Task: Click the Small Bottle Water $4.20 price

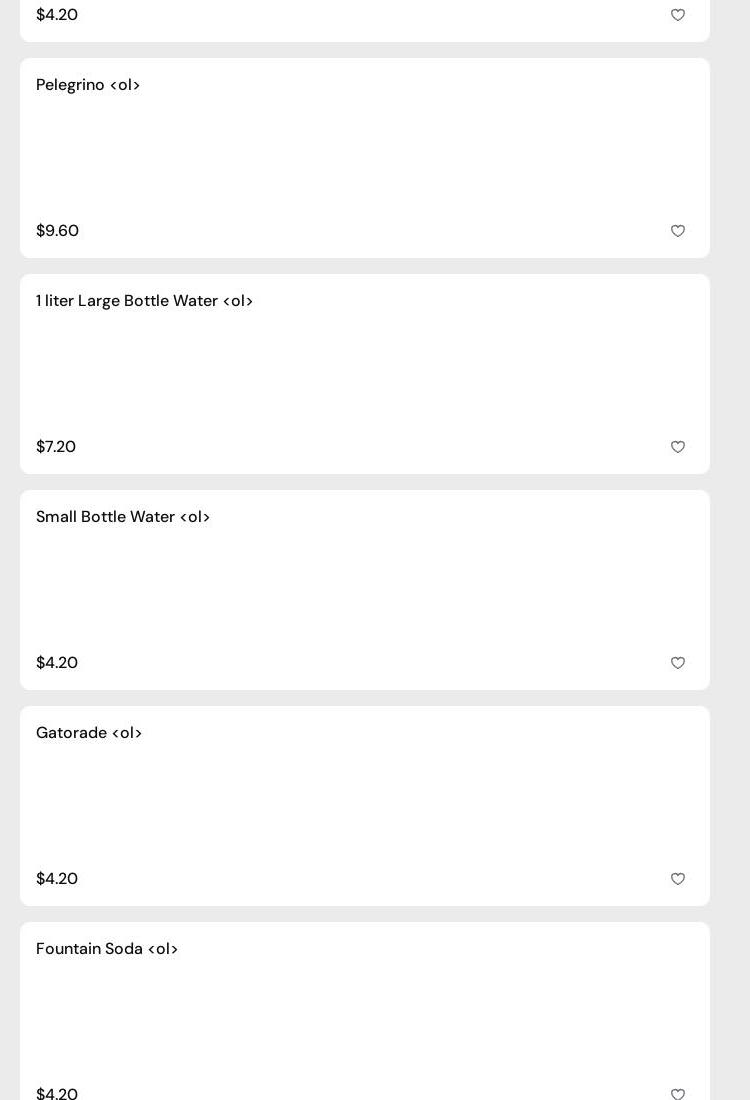Action: pyautogui.click(x=57, y=663)
